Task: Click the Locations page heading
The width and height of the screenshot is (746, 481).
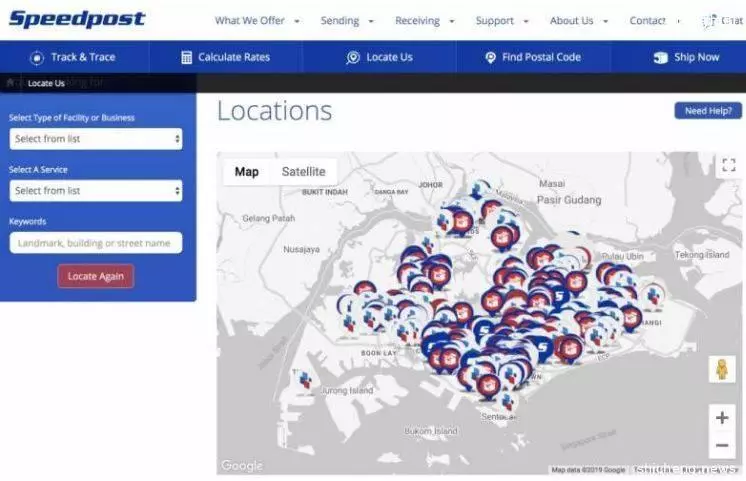Action: (275, 111)
